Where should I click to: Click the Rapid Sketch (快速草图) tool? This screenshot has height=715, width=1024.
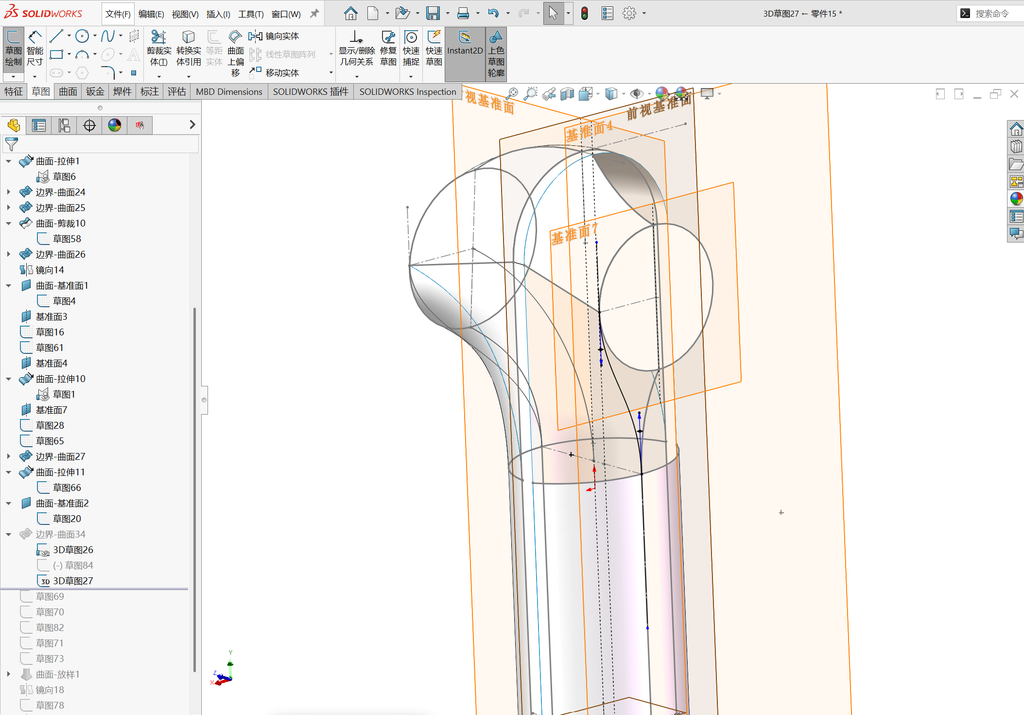(434, 48)
